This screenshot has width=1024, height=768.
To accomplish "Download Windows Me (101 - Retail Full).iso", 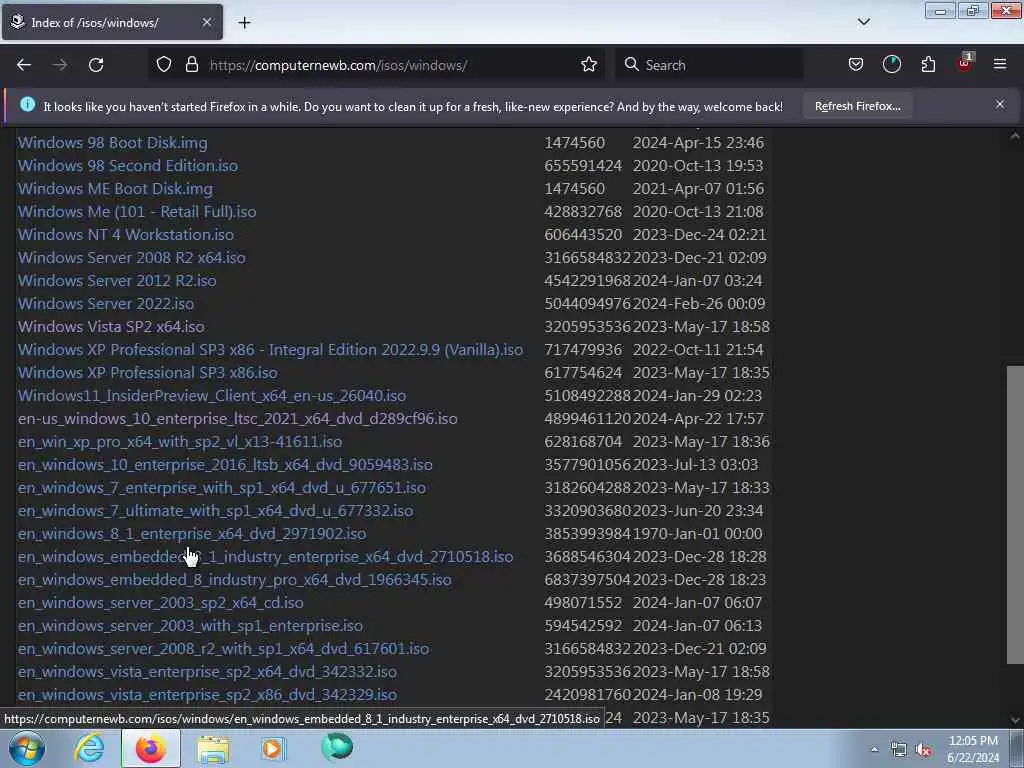I will [136, 212].
